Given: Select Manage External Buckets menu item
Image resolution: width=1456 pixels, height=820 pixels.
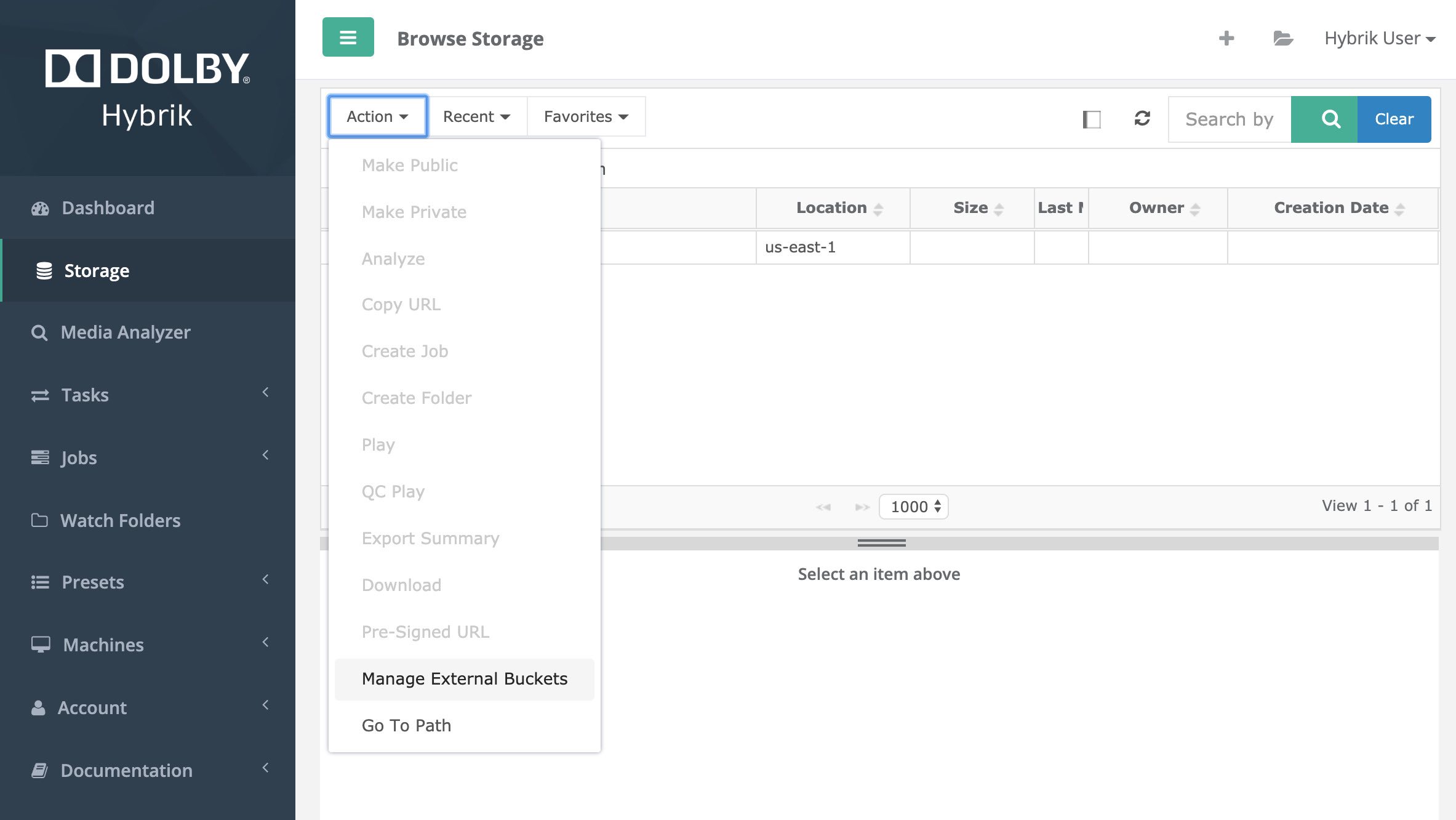Looking at the screenshot, I should pos(464,678).
